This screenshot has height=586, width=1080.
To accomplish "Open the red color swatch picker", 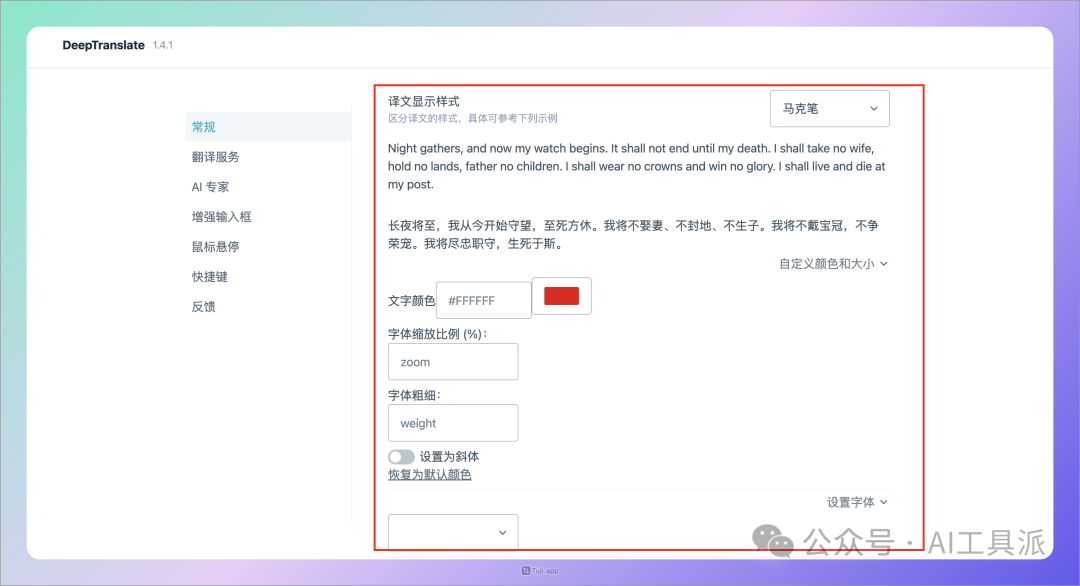I will pos(561,296).
